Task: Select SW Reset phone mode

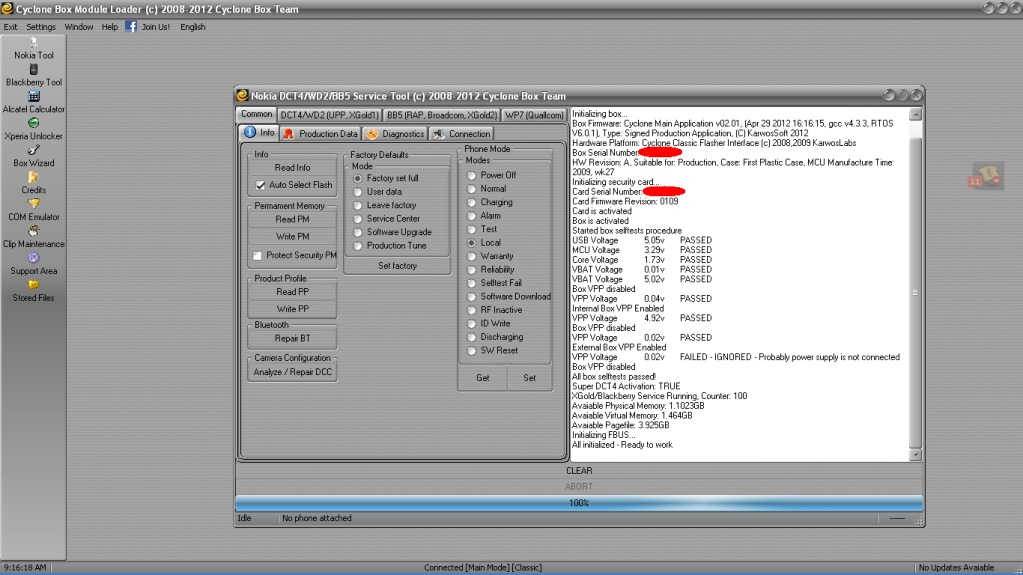Action: 471,350
